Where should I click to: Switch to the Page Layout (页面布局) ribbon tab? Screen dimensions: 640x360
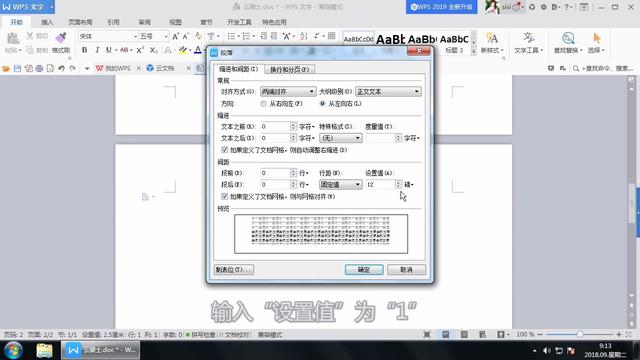point(80,22)
